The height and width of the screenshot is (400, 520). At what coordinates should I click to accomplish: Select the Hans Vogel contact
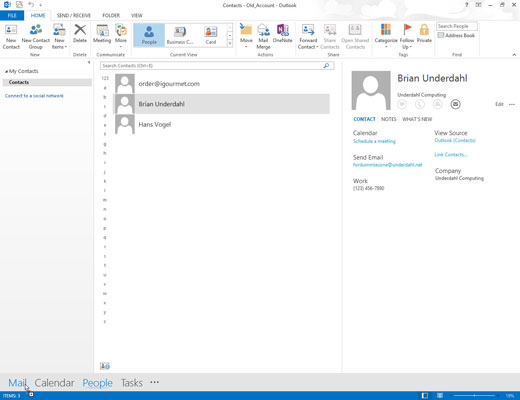(x=222, y=124)
